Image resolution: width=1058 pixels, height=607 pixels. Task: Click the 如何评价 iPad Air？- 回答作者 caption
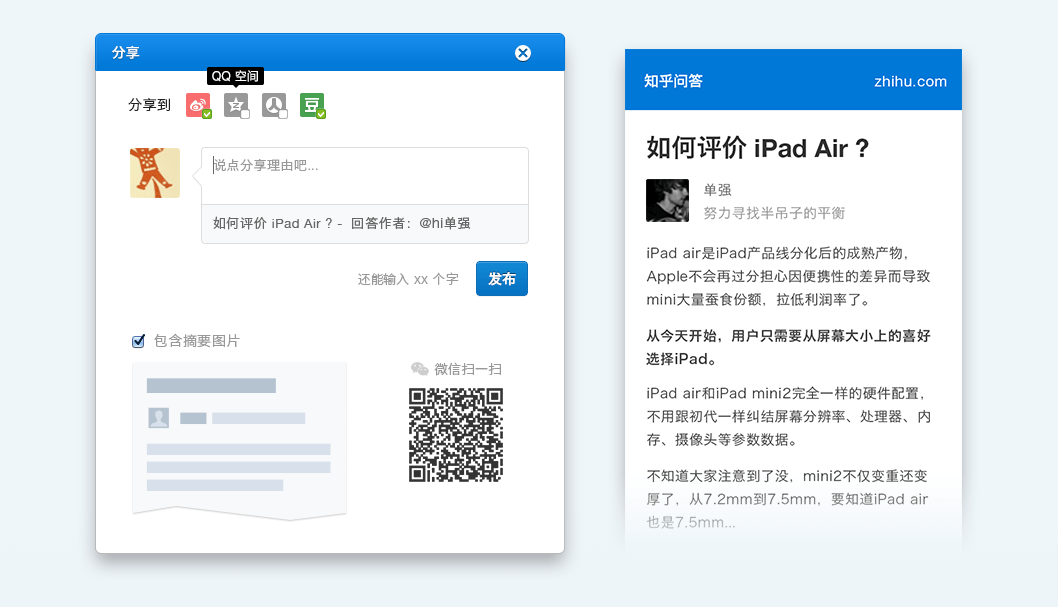[341, 223]
